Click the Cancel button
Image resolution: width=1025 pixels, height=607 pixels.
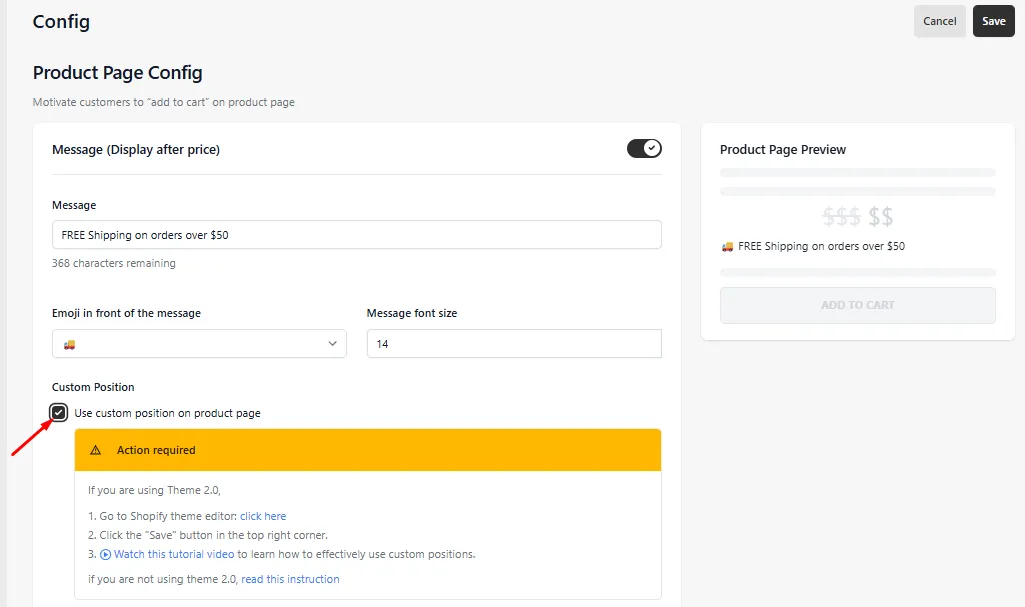[939, 21]
